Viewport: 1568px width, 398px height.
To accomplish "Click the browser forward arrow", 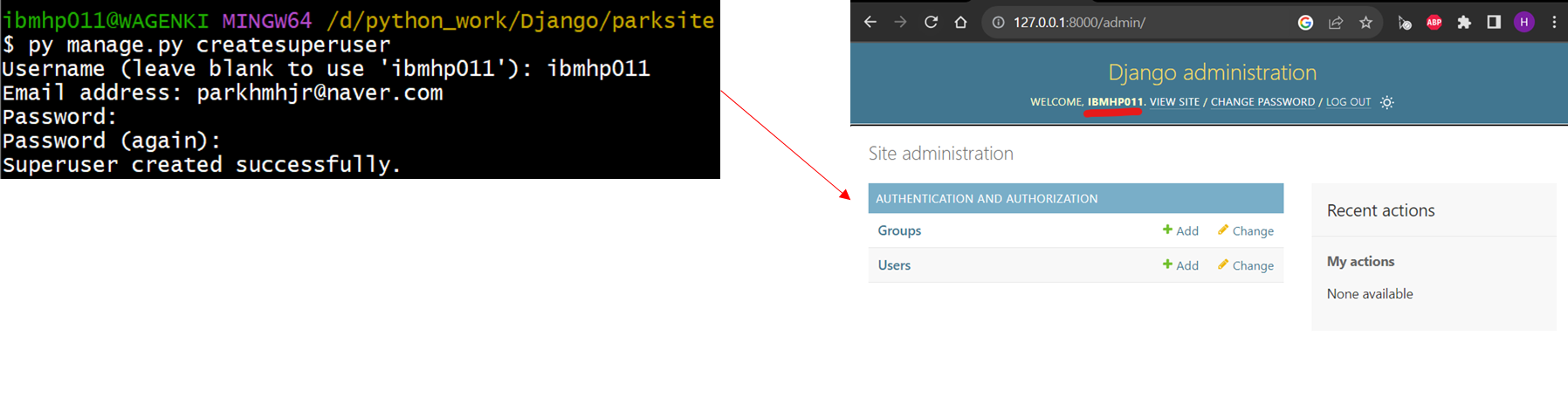I will click(900, 23).
